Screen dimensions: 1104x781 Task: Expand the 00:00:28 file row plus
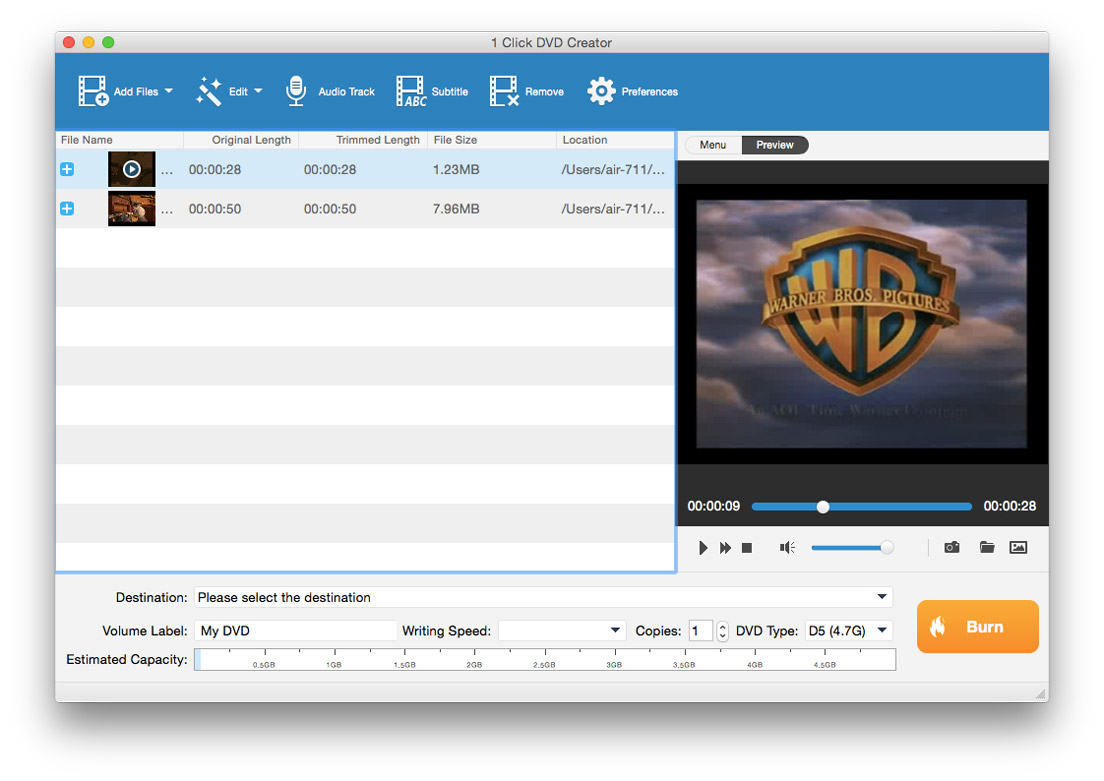tap(67, 169)
